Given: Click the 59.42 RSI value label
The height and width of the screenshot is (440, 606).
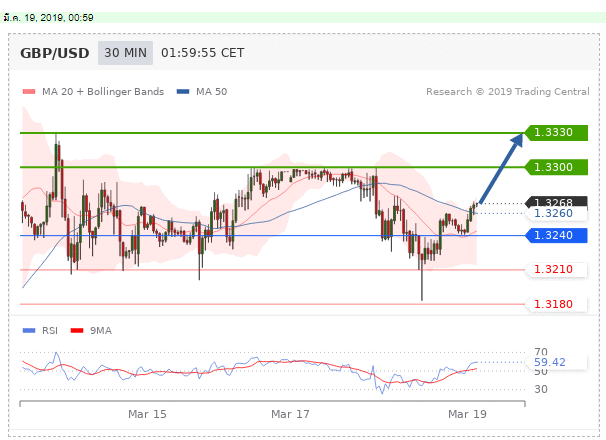Looking at the screenshot, I should [x=556, y=362].
